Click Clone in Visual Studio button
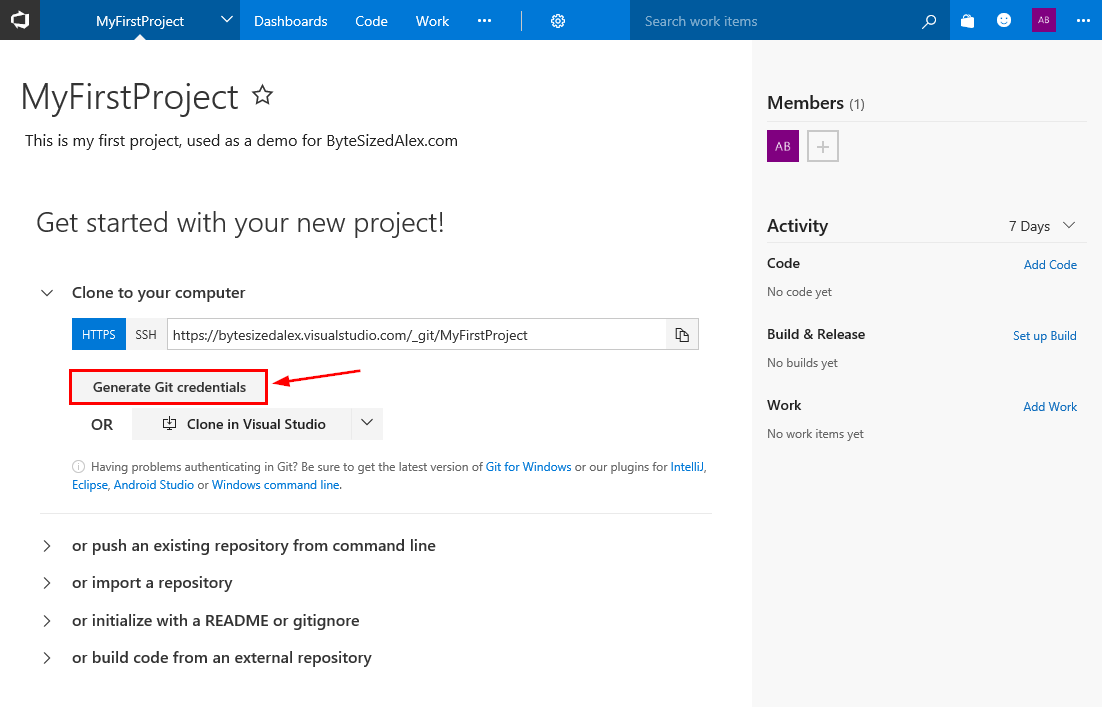The width and height of the screenshot is (1102, 707). [242, 424]
